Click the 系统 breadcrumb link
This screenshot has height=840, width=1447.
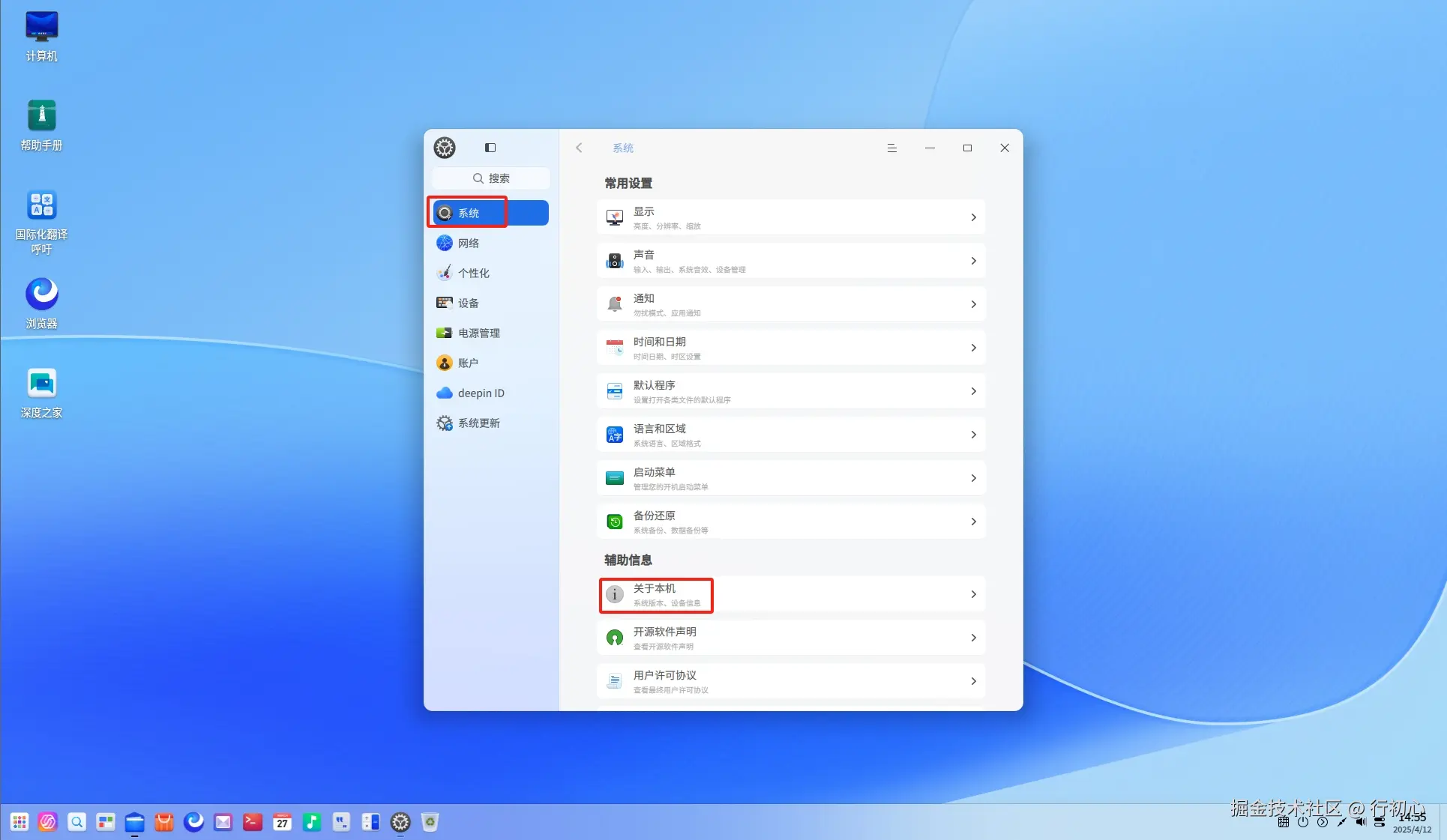tap(623, 148)
